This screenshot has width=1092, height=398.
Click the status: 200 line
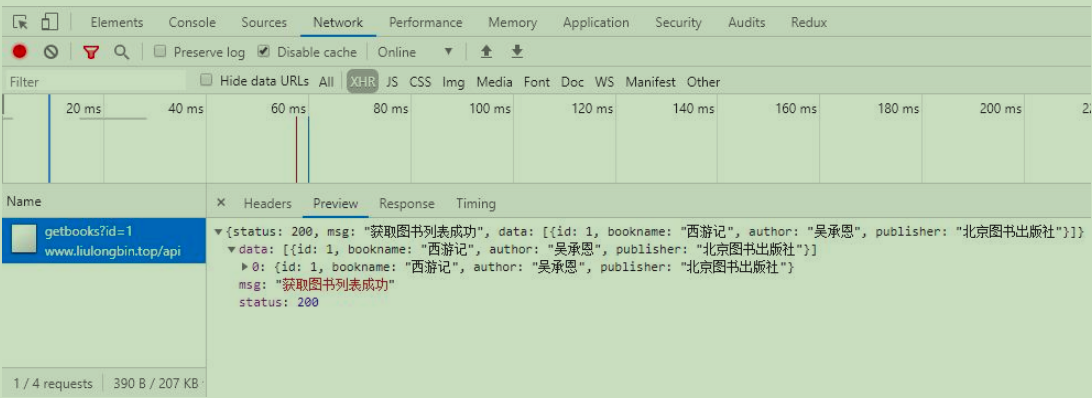279,303
